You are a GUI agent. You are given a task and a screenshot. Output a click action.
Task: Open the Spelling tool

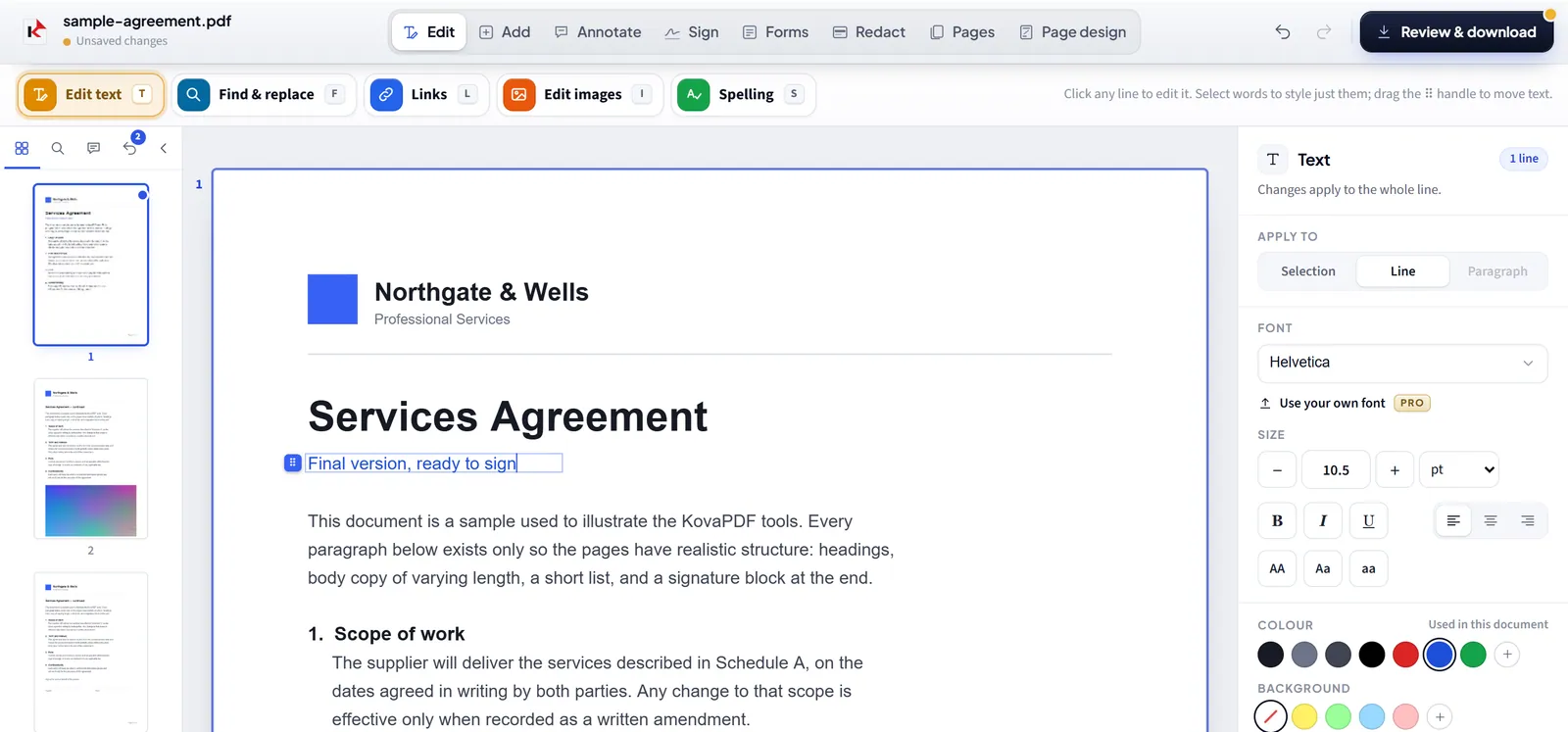pyautogui.click(x=743, y=95)
